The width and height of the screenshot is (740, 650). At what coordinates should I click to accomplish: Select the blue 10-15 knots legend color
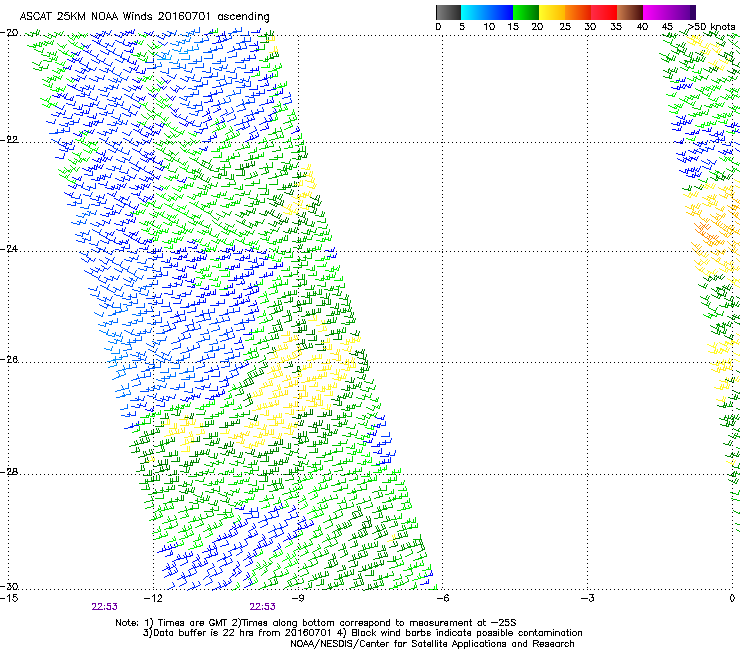[x=500, y=12]
